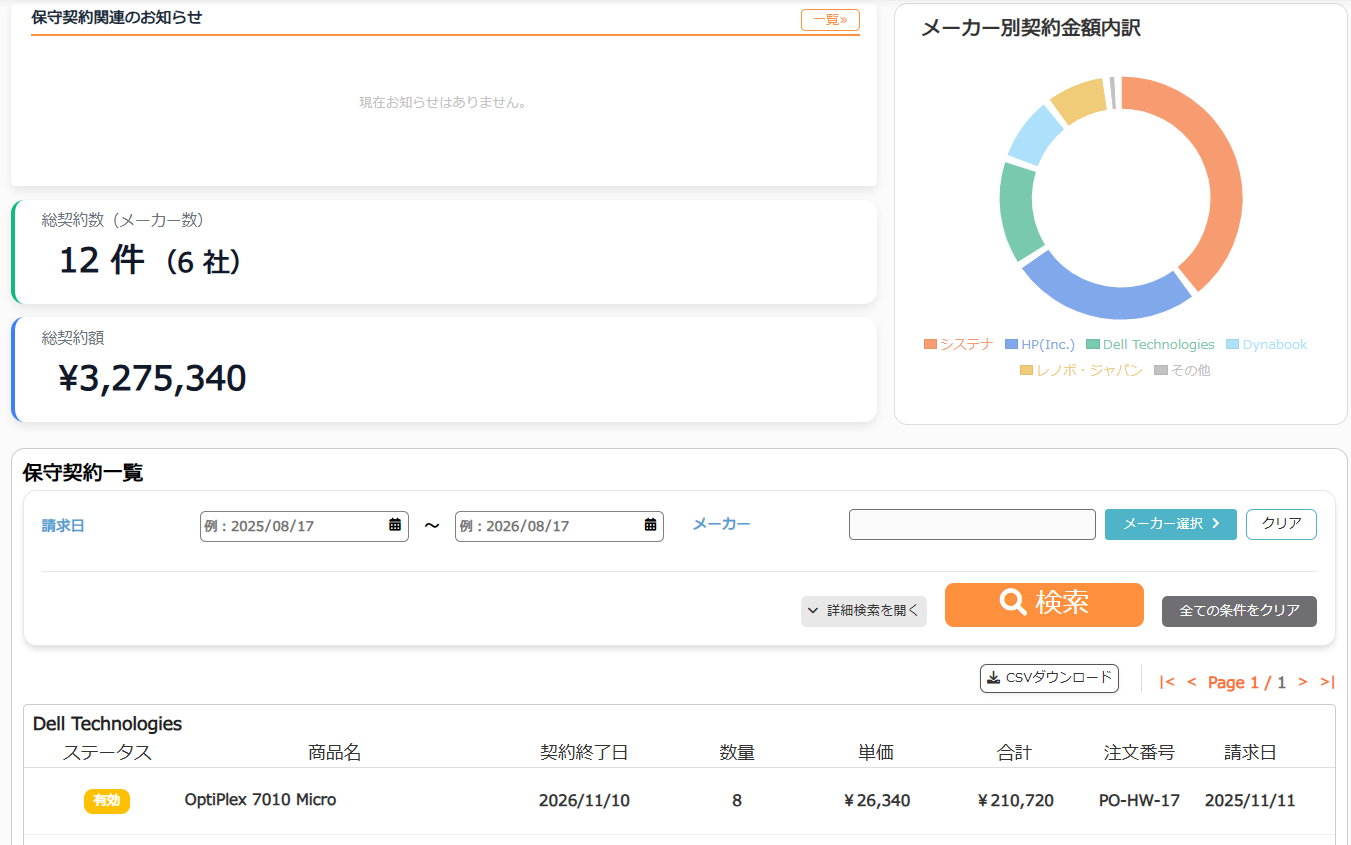1351x845 pixels.
Task: Go to next page of results
Action: coord(1303,682)
